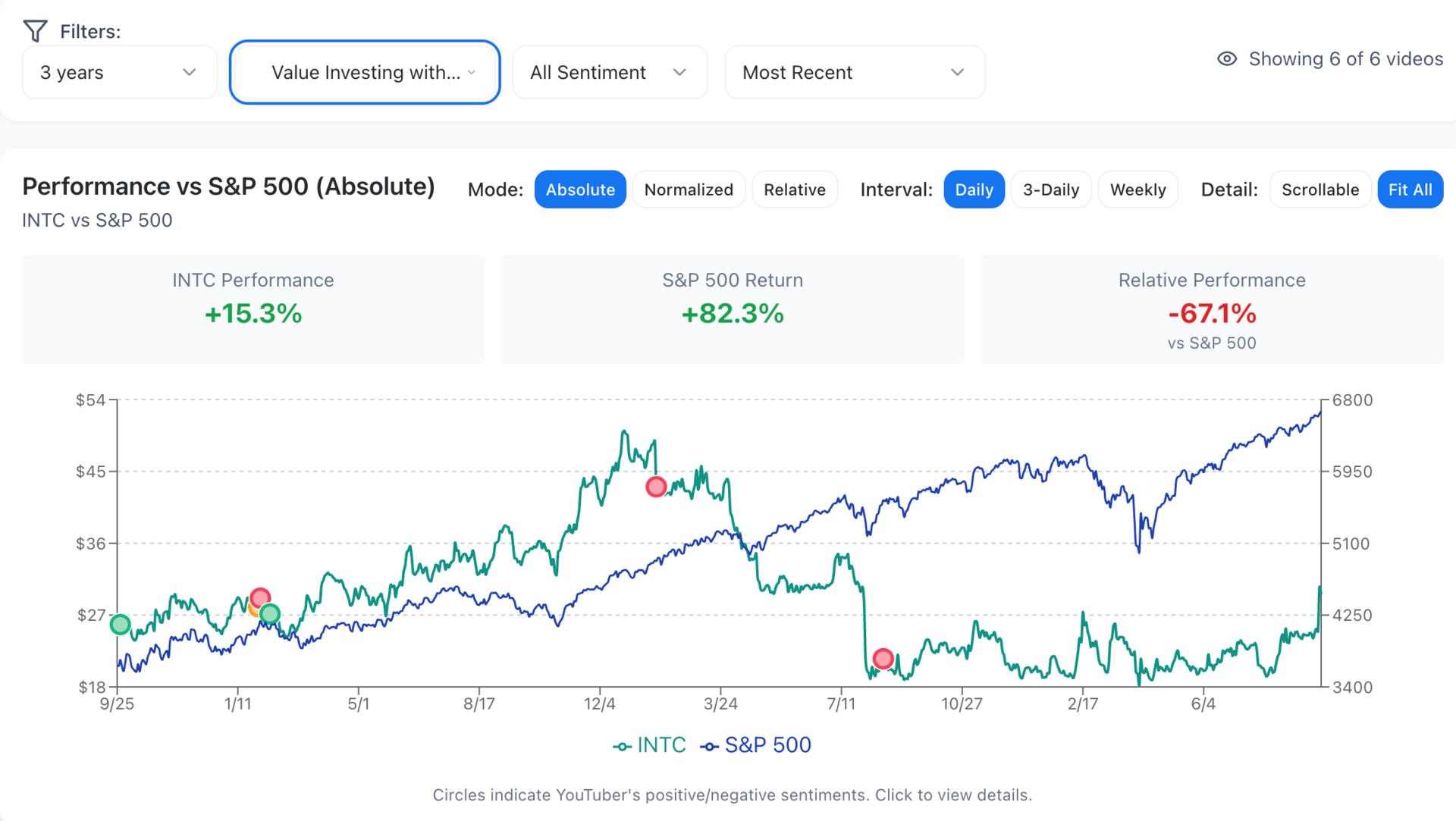Expand the Value Investing channel dropdown
The image size is (1456, 821).
(x=365, y=72)
